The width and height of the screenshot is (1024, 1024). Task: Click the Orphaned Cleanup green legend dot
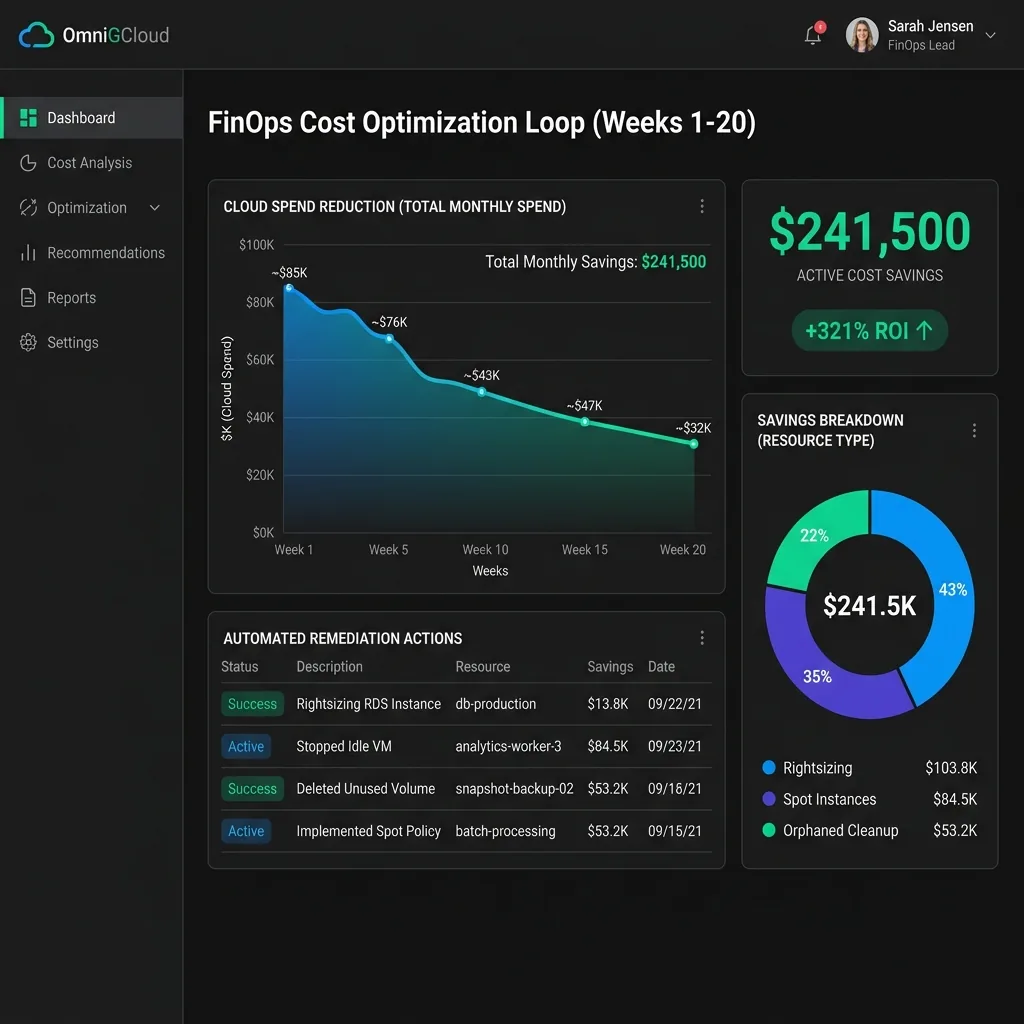pos(769,830)
